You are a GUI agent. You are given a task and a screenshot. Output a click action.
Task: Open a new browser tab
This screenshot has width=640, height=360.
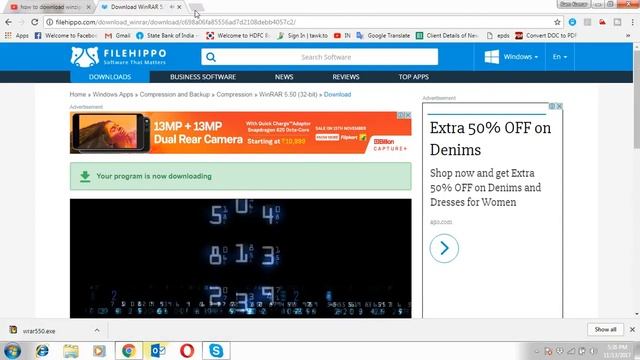[197, 7]
